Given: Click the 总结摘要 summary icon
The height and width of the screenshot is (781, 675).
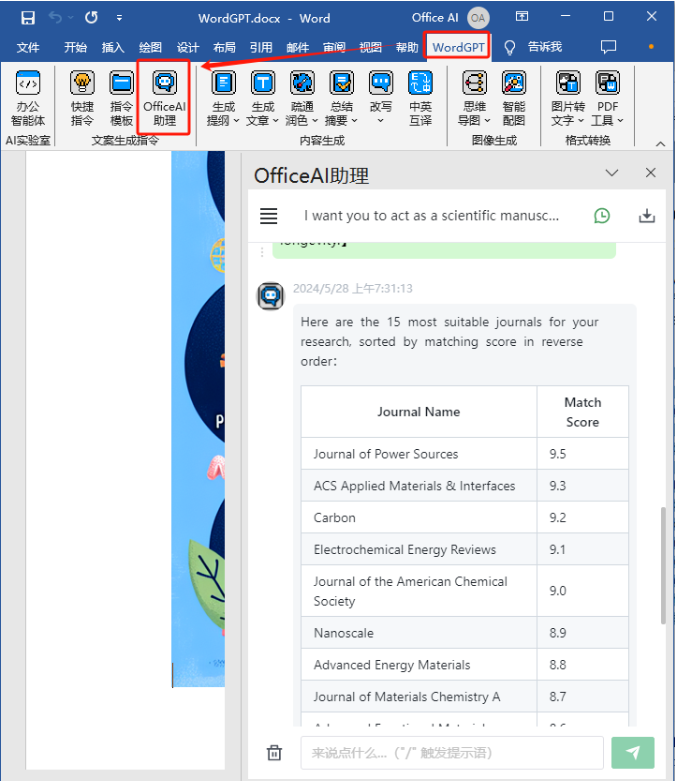Looking at the screenshot, I should click(342, 83).
